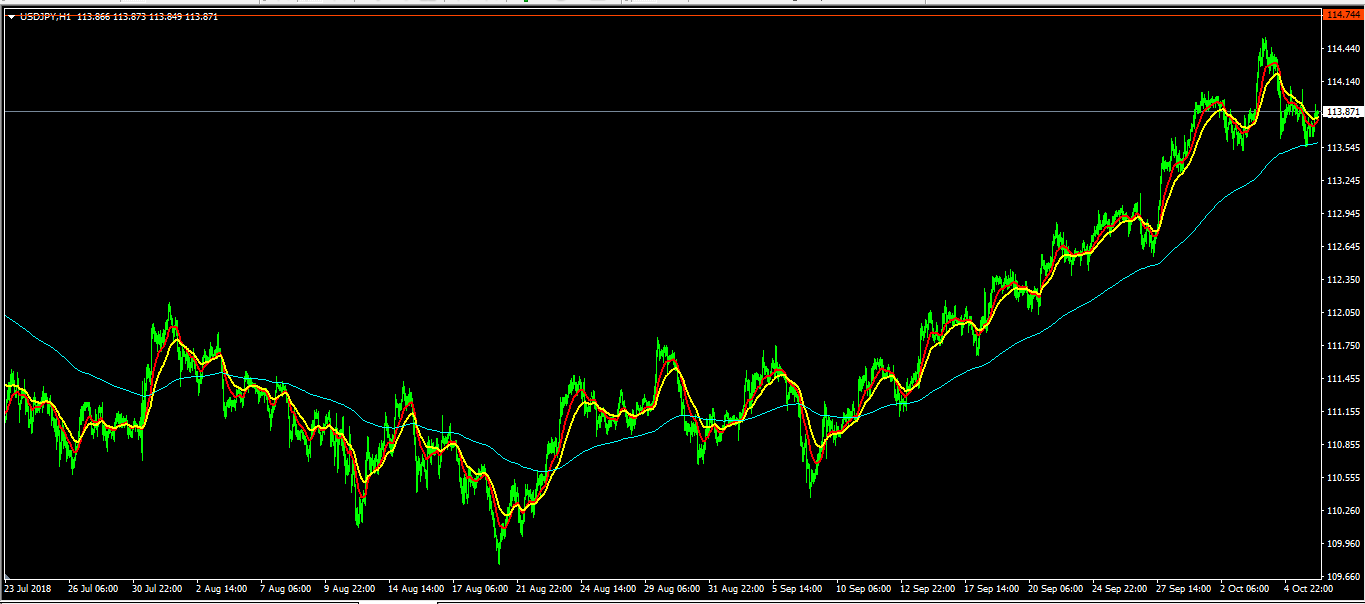Click the 113.873 high value in chart header

pyautogui.click(x=129, y=17)
